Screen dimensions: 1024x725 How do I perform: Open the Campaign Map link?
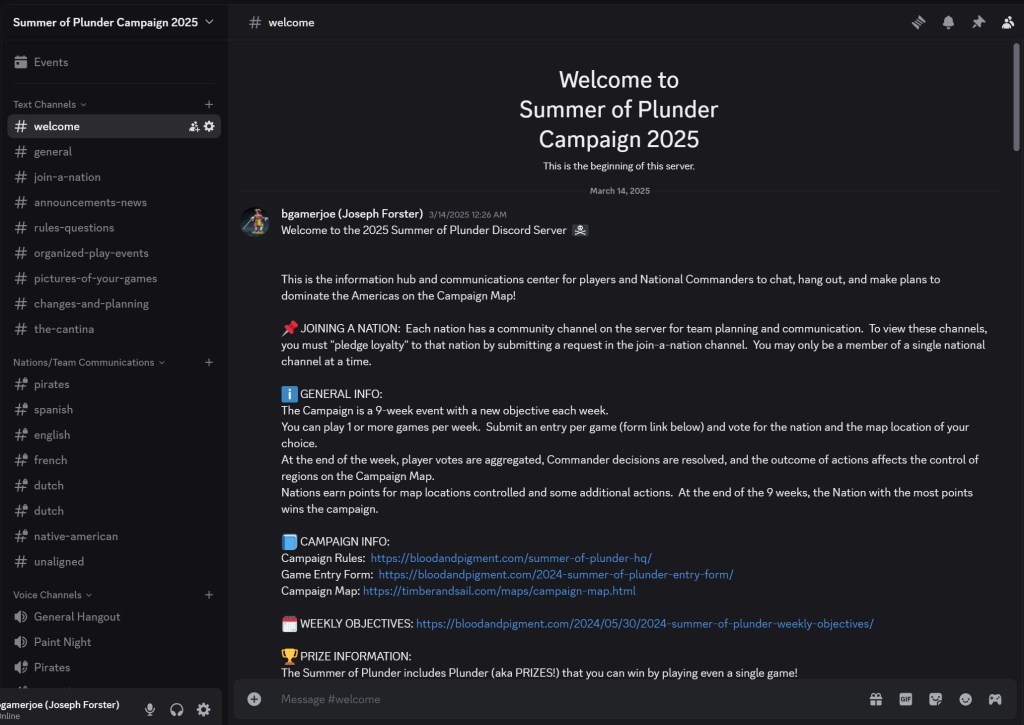(x=499, y=591)
